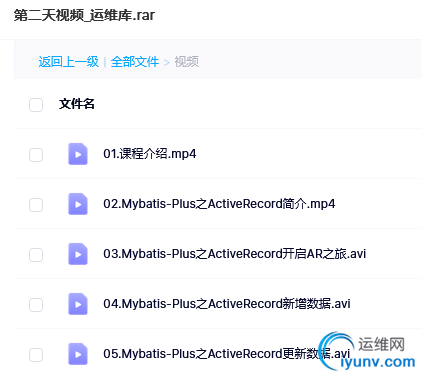Check the 04 新增数据.avi row checkbox
The height and width of the screenshot is (378, 421).
(x=36, y=305)
